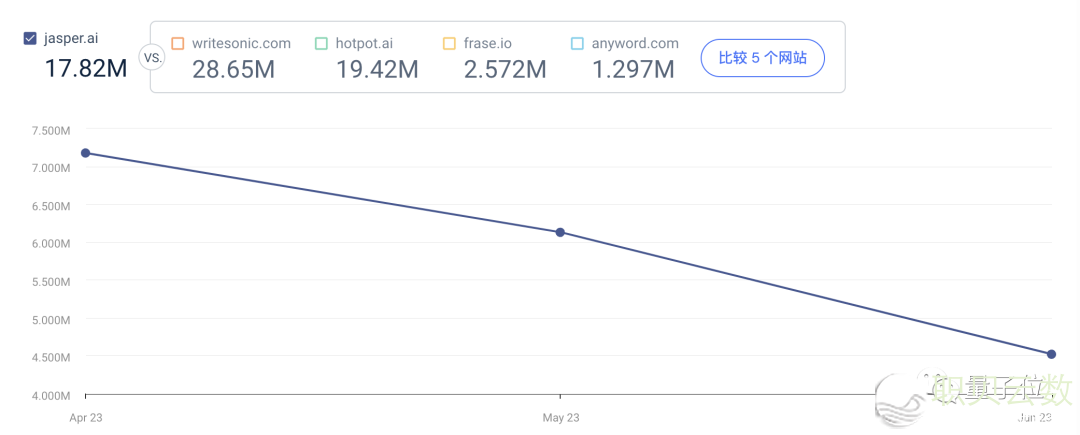Check the writesonic.com checkbox

[x=178, y=43]
